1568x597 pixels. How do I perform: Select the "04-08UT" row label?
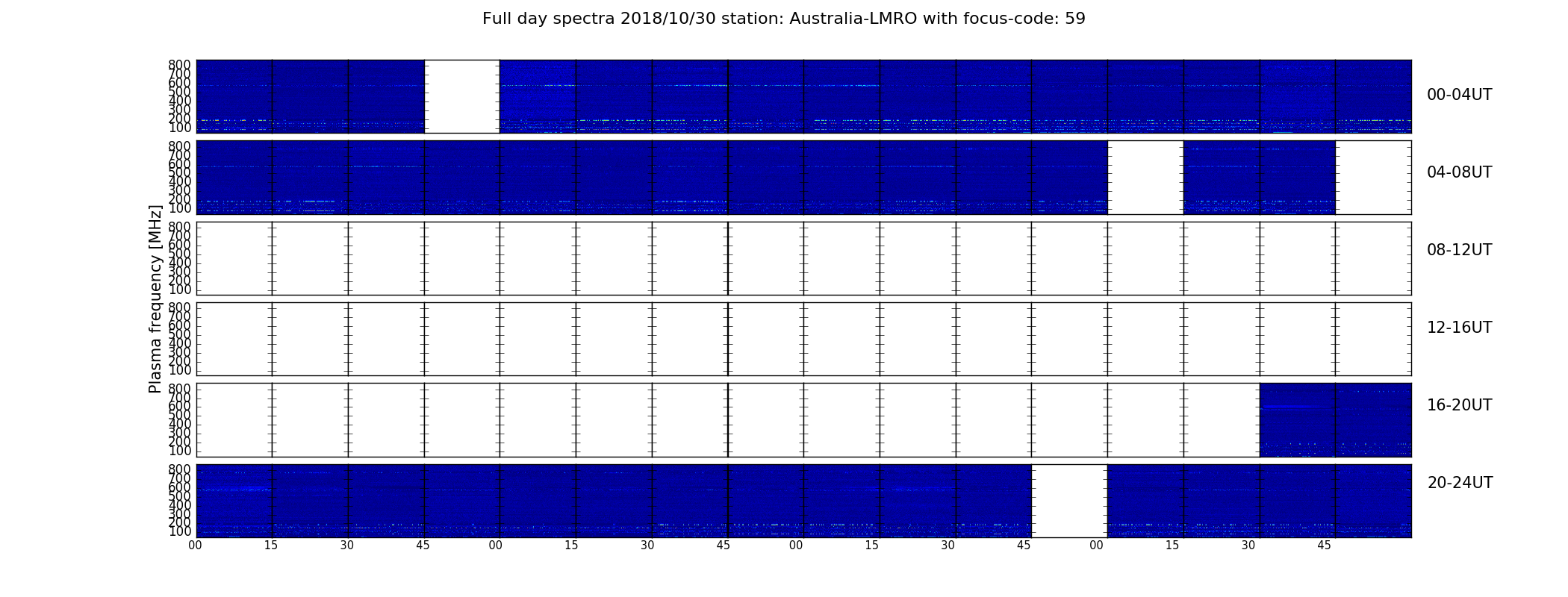pos(1460,172)
